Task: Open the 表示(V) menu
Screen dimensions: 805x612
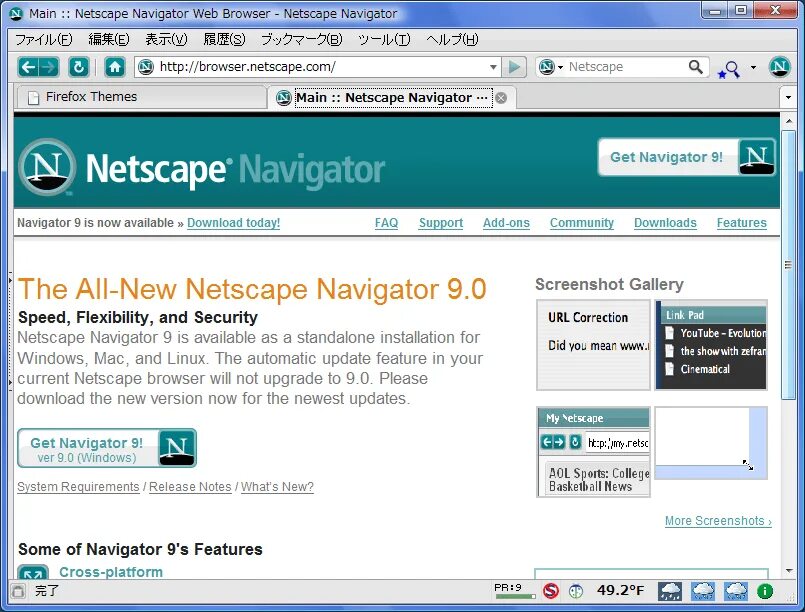Action: 166,40
